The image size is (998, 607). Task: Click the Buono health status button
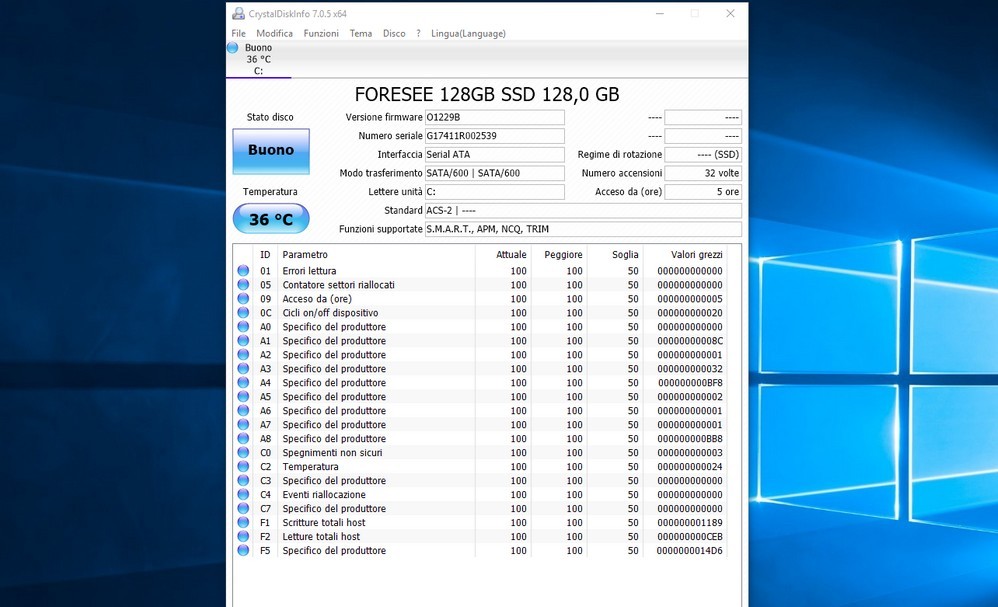point(271,150)
